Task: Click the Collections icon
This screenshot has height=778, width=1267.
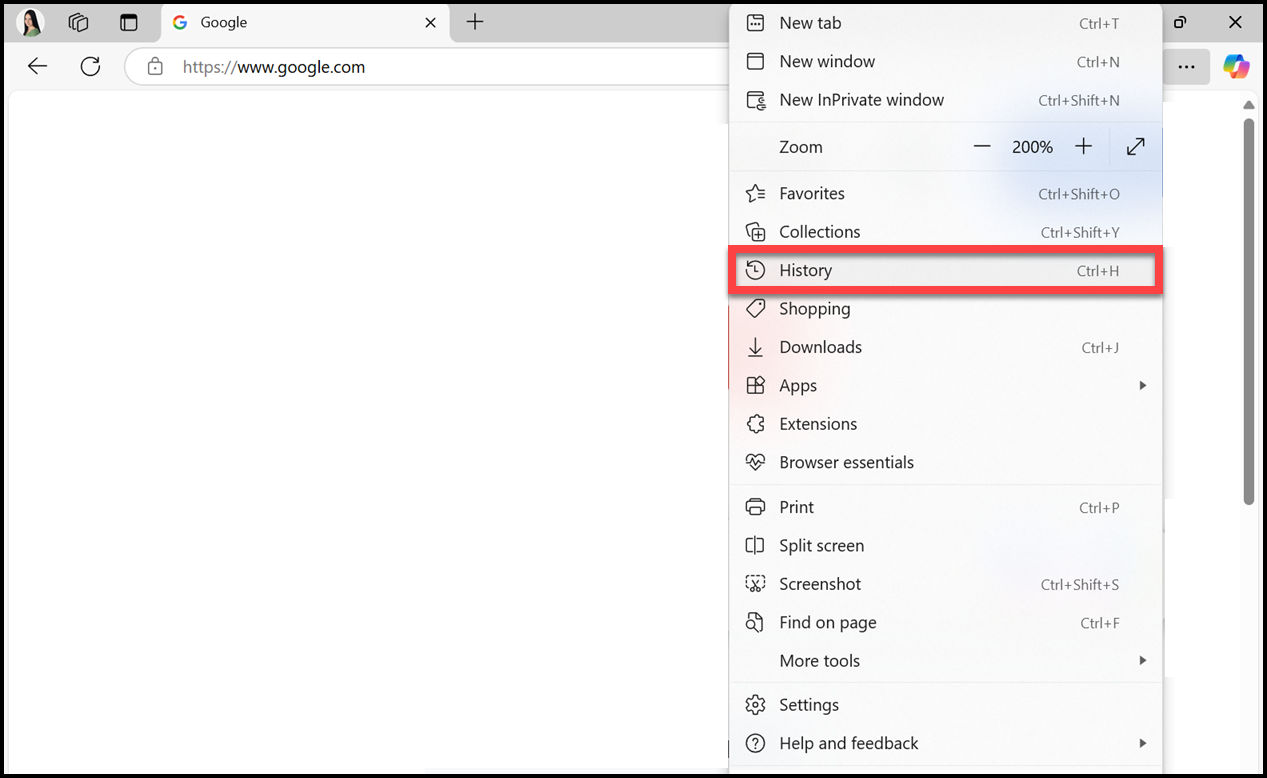Action: [756, 232]
